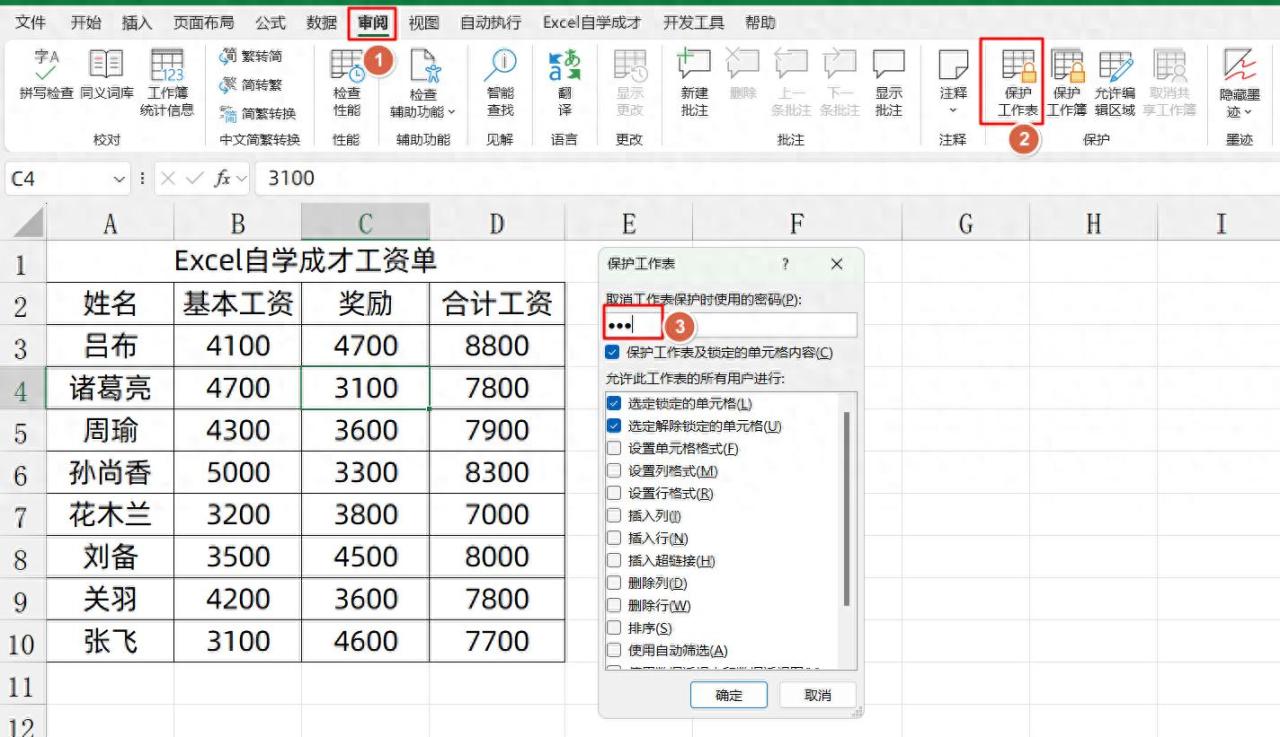Convert text with 简转繁
The image size is (1280, 737).
coord(251,85)
